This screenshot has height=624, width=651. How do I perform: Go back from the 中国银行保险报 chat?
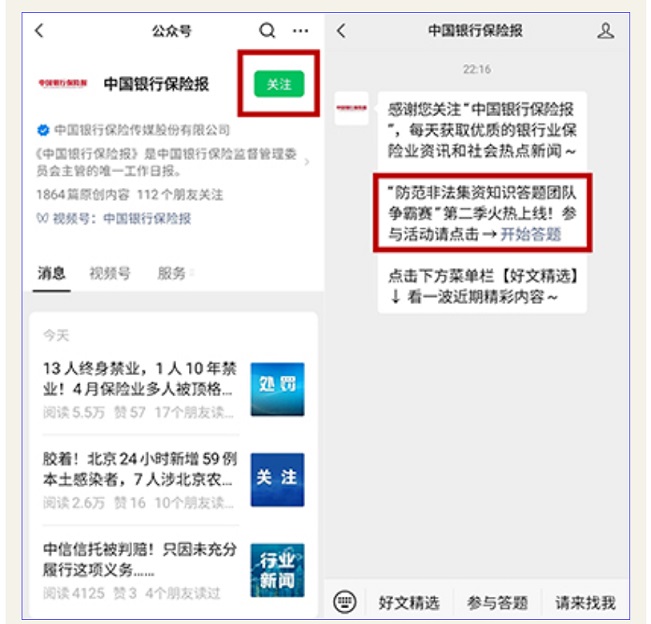point(341,31)
